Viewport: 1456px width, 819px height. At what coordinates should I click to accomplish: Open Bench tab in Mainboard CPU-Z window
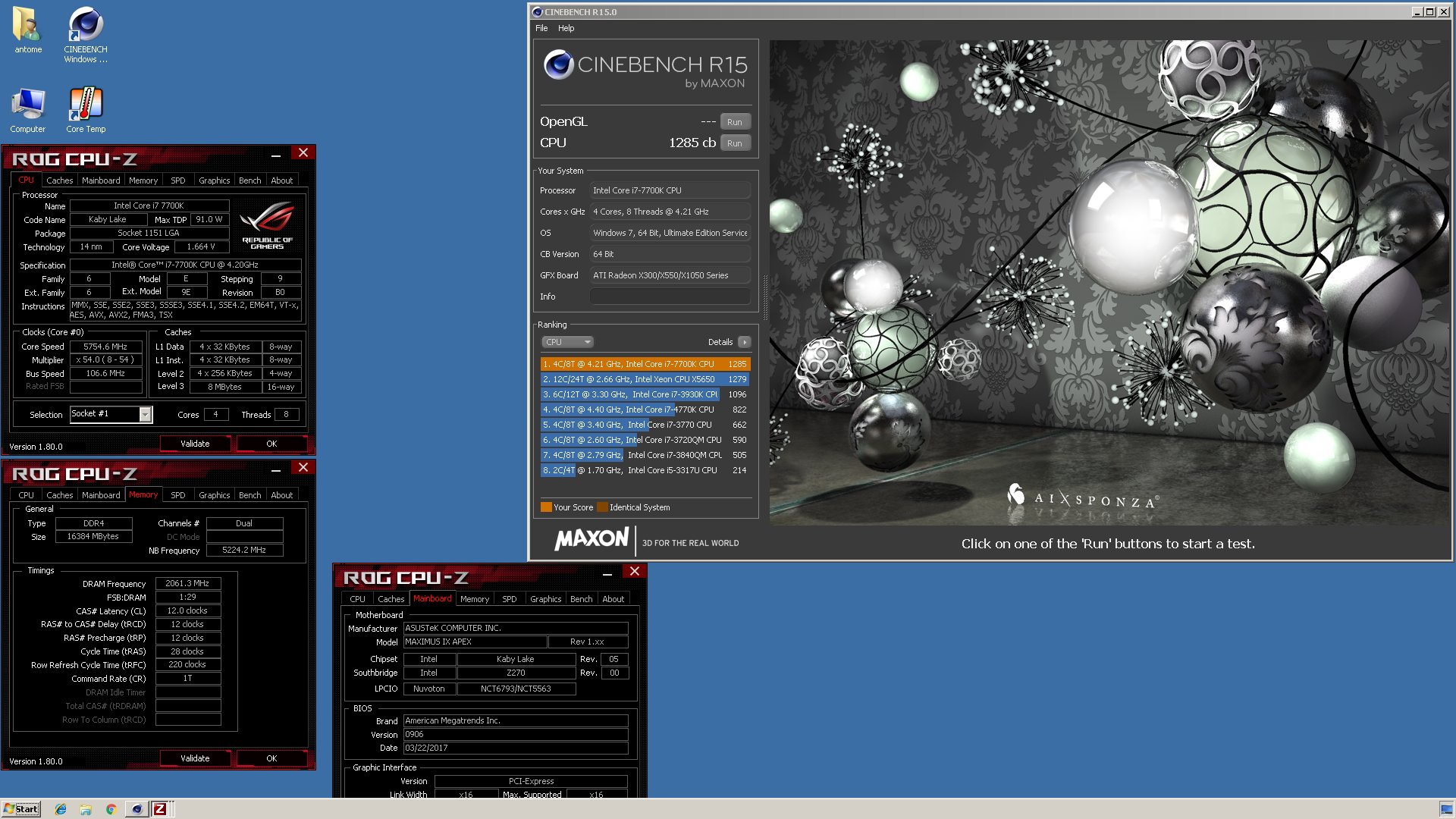[582, 599]
